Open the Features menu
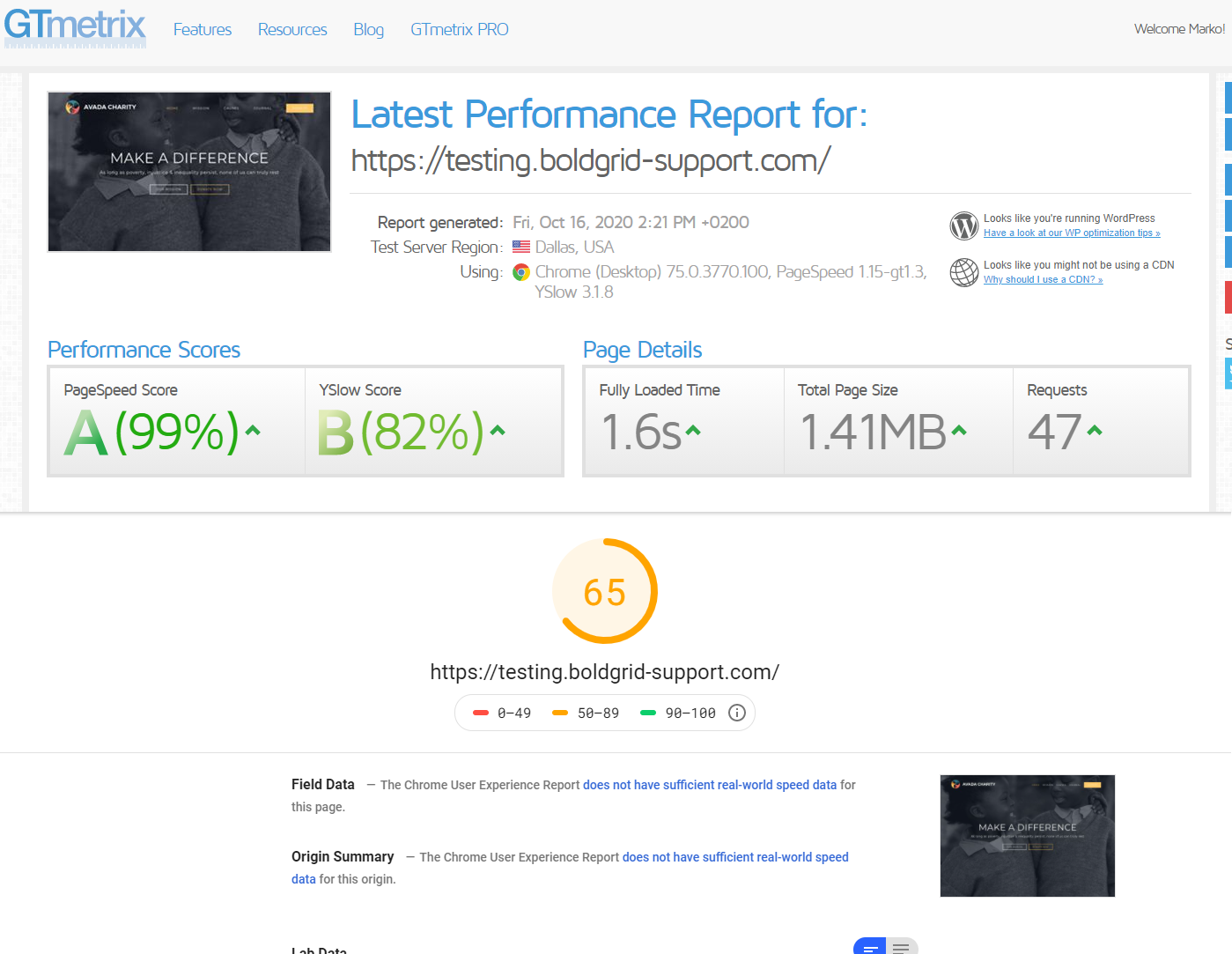 pyautogui.click(x=203, y=29)
